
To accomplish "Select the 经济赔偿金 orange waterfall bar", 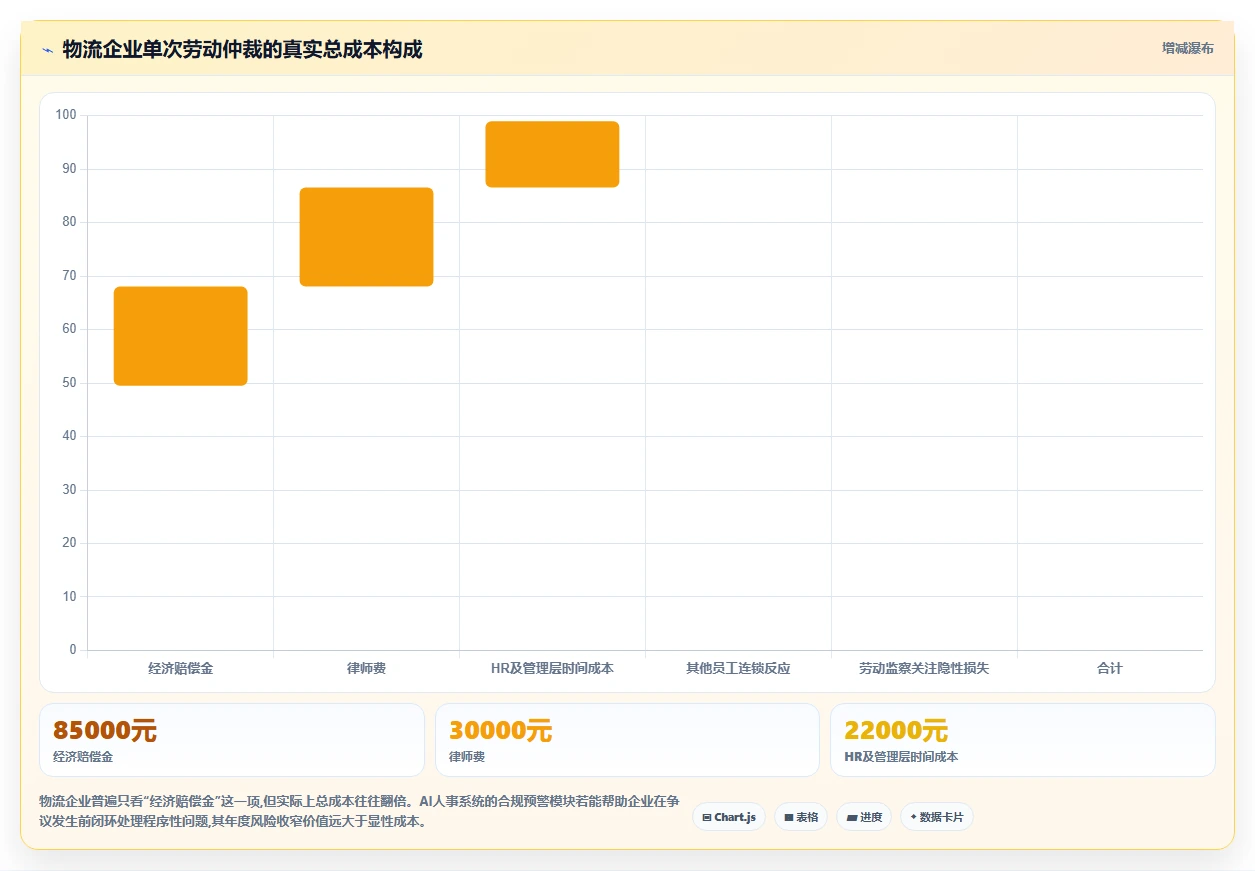I will 180,336.
